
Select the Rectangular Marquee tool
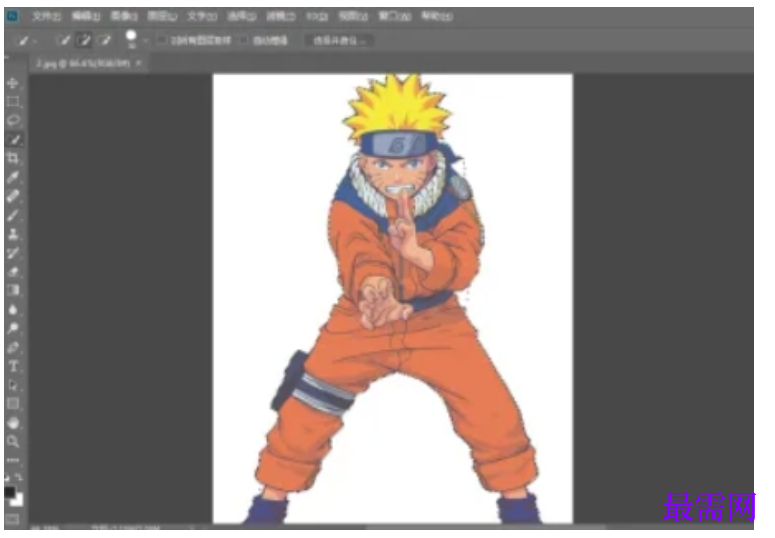coord(13,102)
